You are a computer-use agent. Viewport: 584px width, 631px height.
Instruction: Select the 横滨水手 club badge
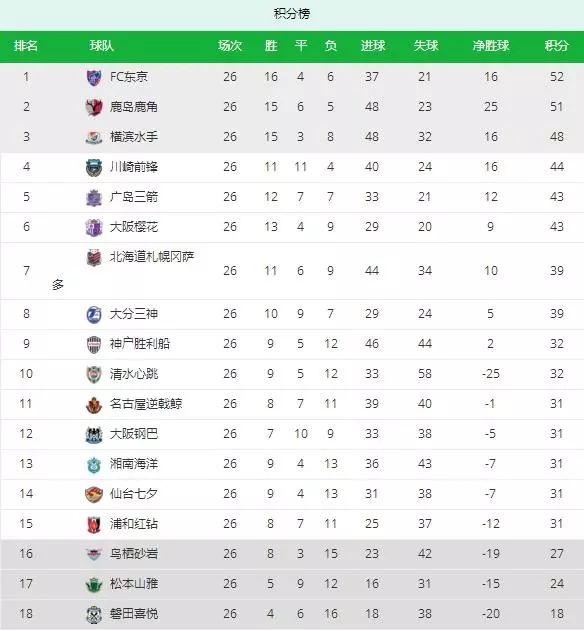(94, 138)
